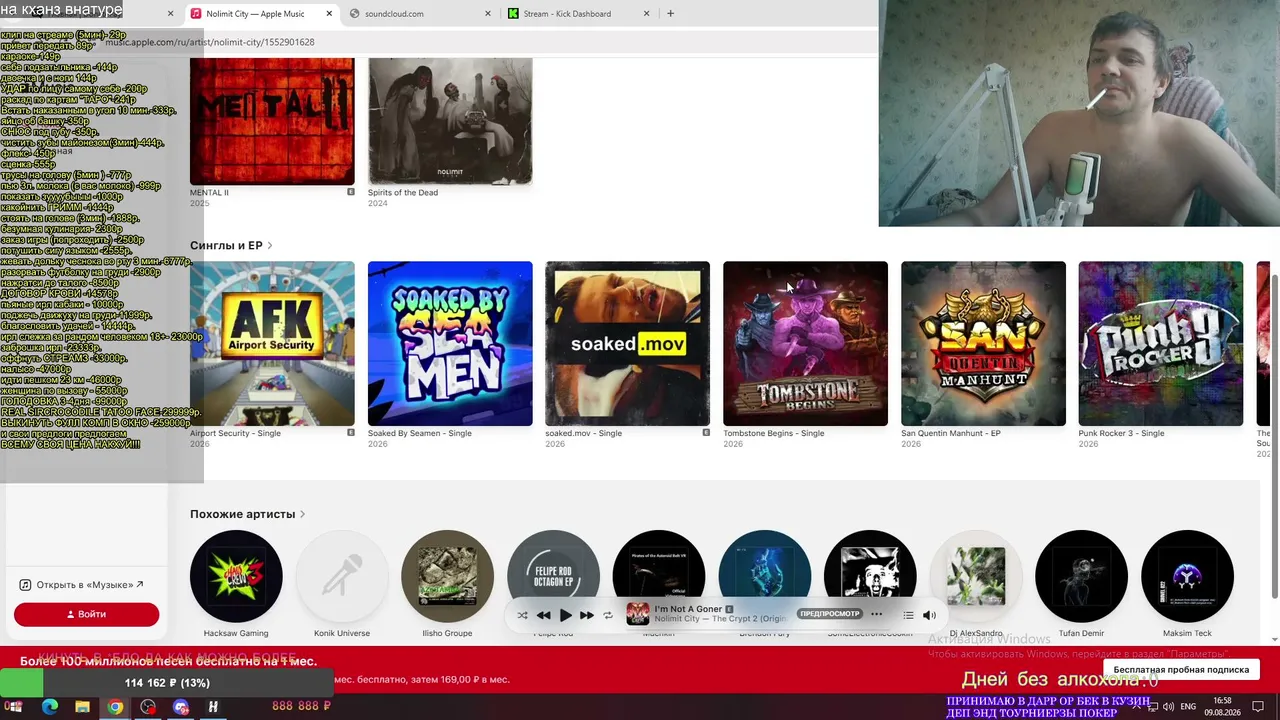Close the Kick Dashboard tab
This screenshot has width=1280, height=720.
(x=647, y=14)
